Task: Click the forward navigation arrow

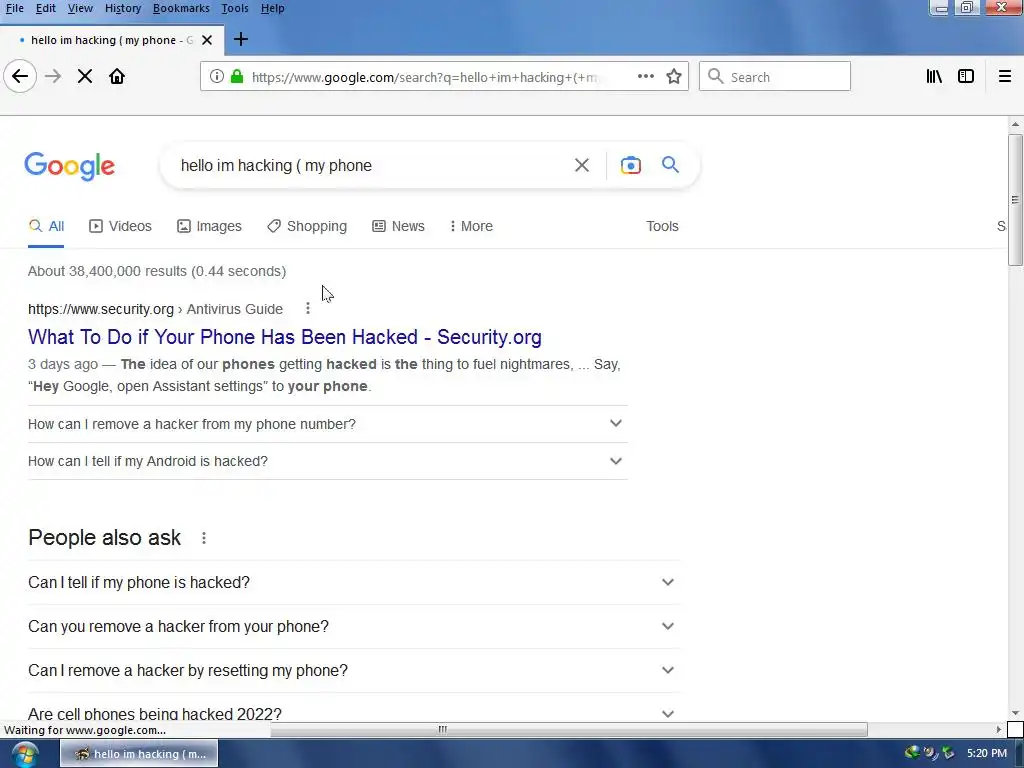Action: [x=53, y=76]
